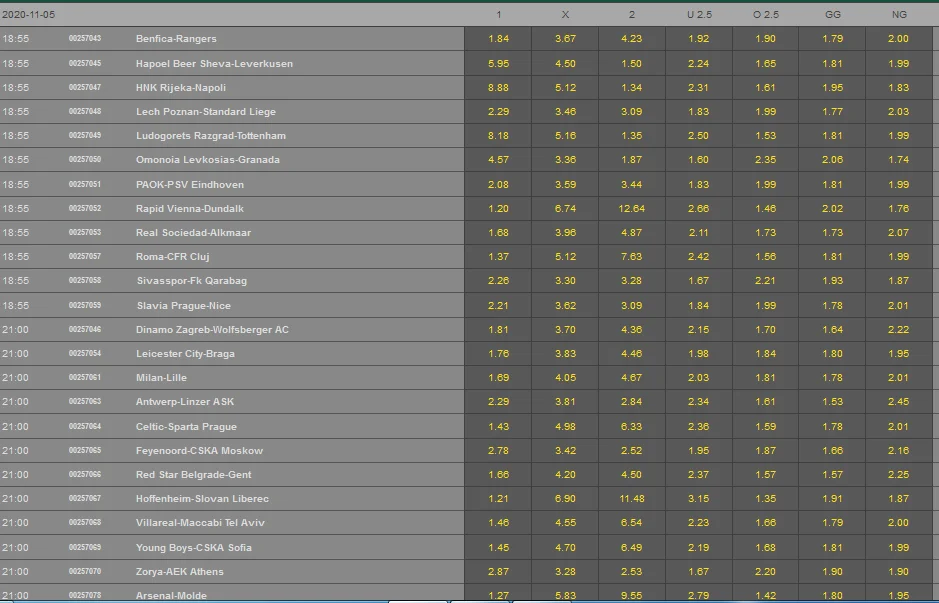This screenshot has width=939, height=603.
Task: Click event code 00257059 for Slavia Prague-Nice
Action: pos(85,305)
